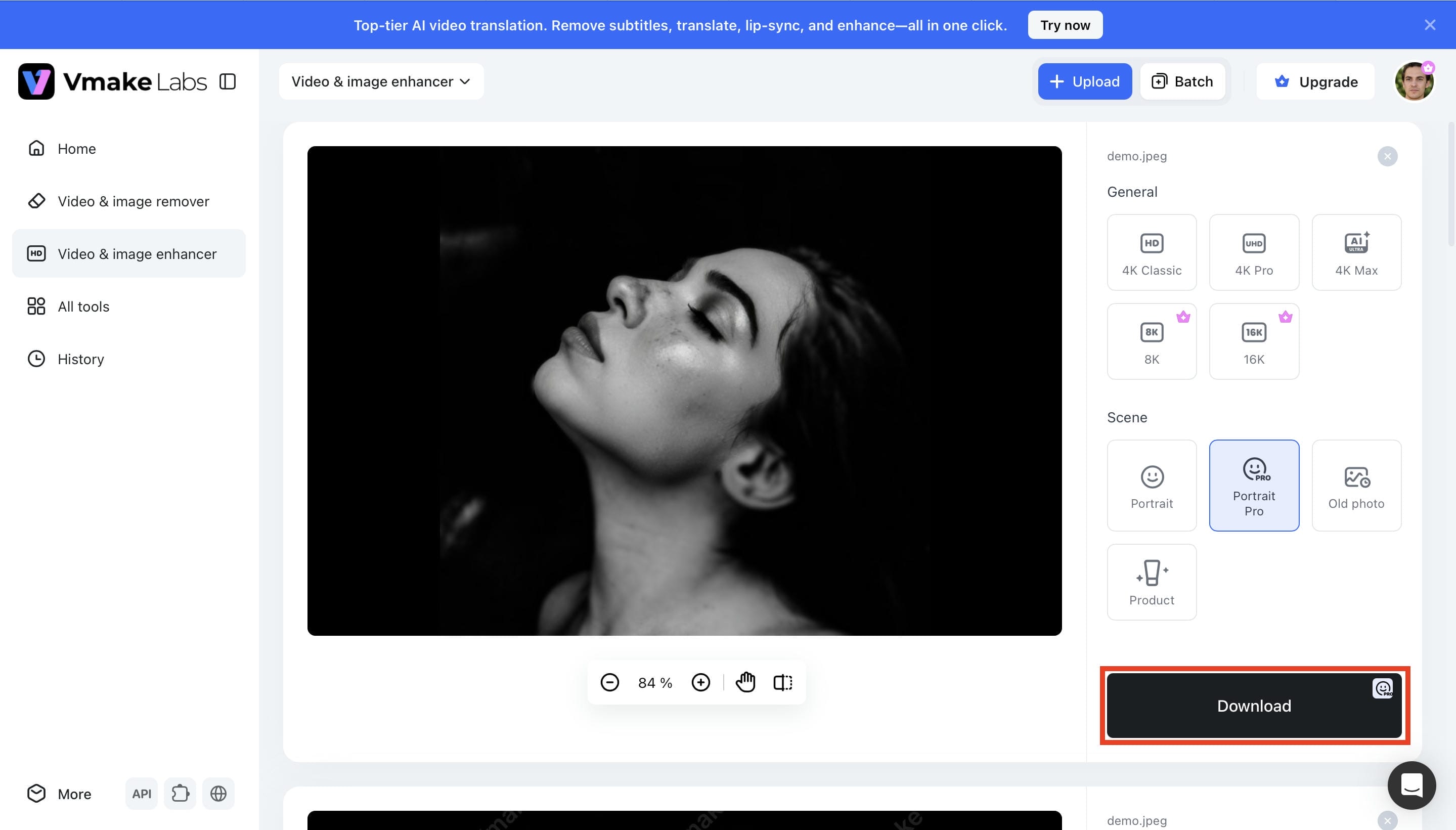Image resolution: width=1456 pixels, height=830 pixels.
Task: Select the Old photo scene mode
Action: point(1356,486)
